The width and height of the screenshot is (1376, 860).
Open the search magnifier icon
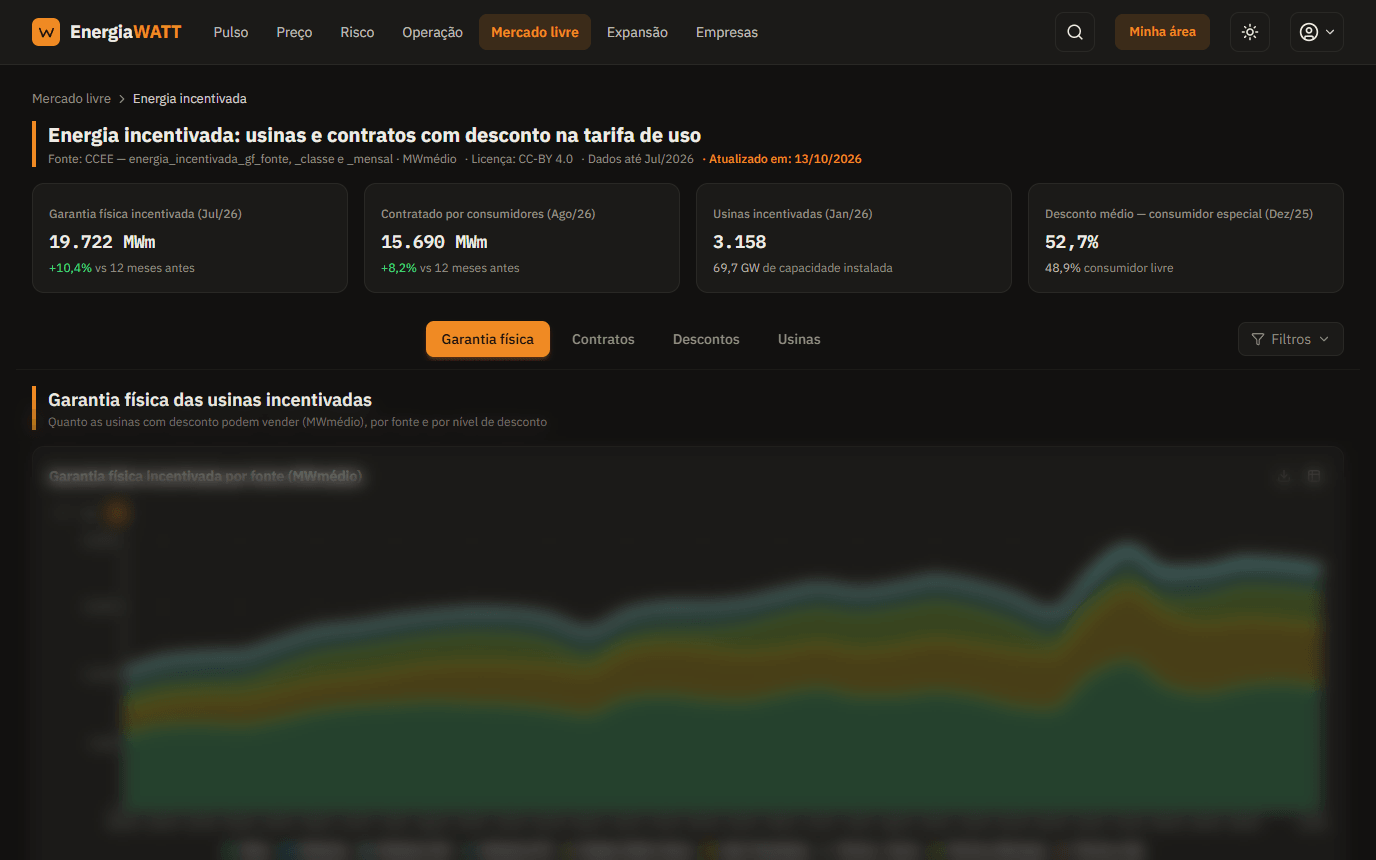click(x=1075, y=32)
